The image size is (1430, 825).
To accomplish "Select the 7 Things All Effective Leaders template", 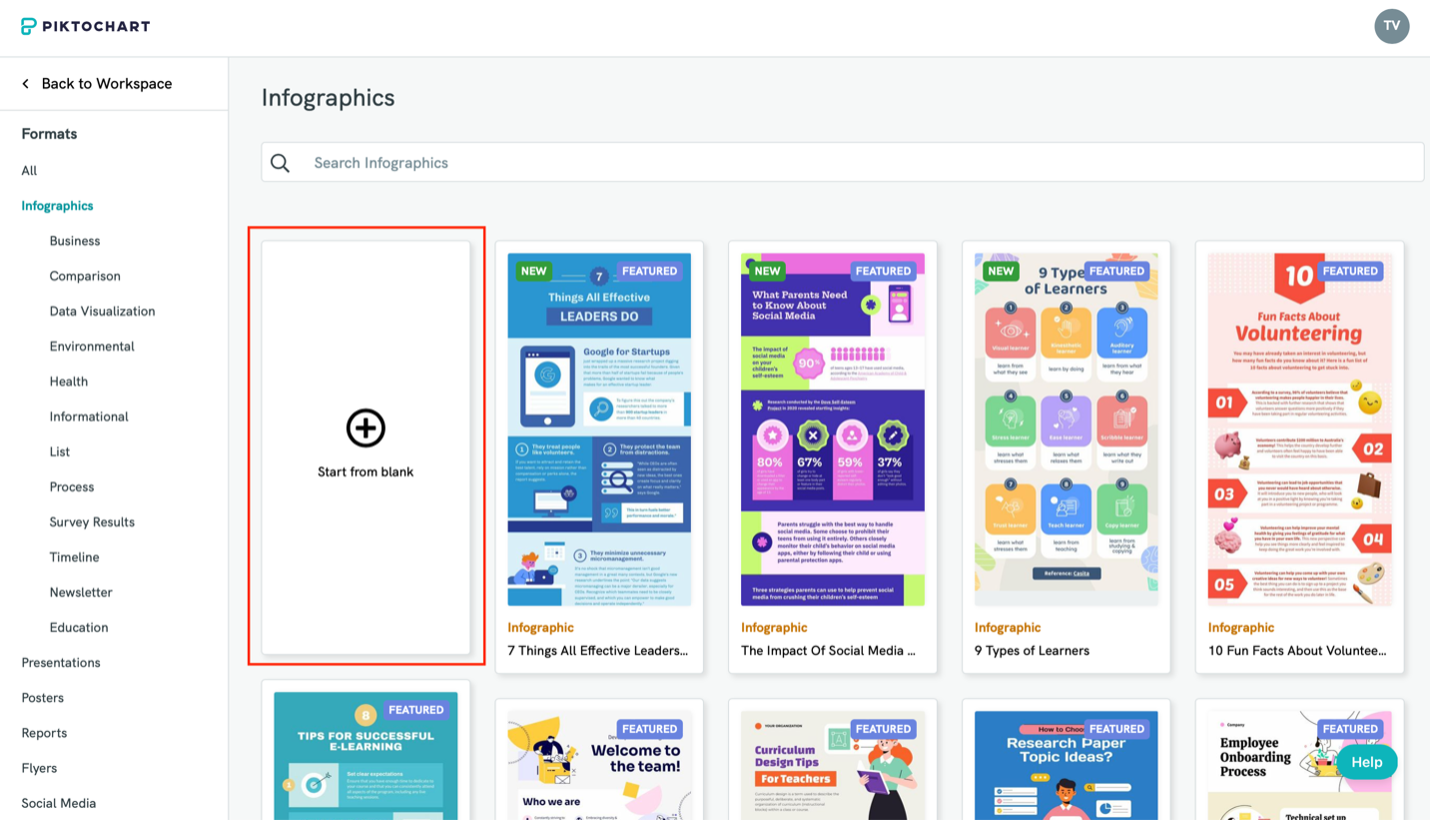I will point(599,430).
